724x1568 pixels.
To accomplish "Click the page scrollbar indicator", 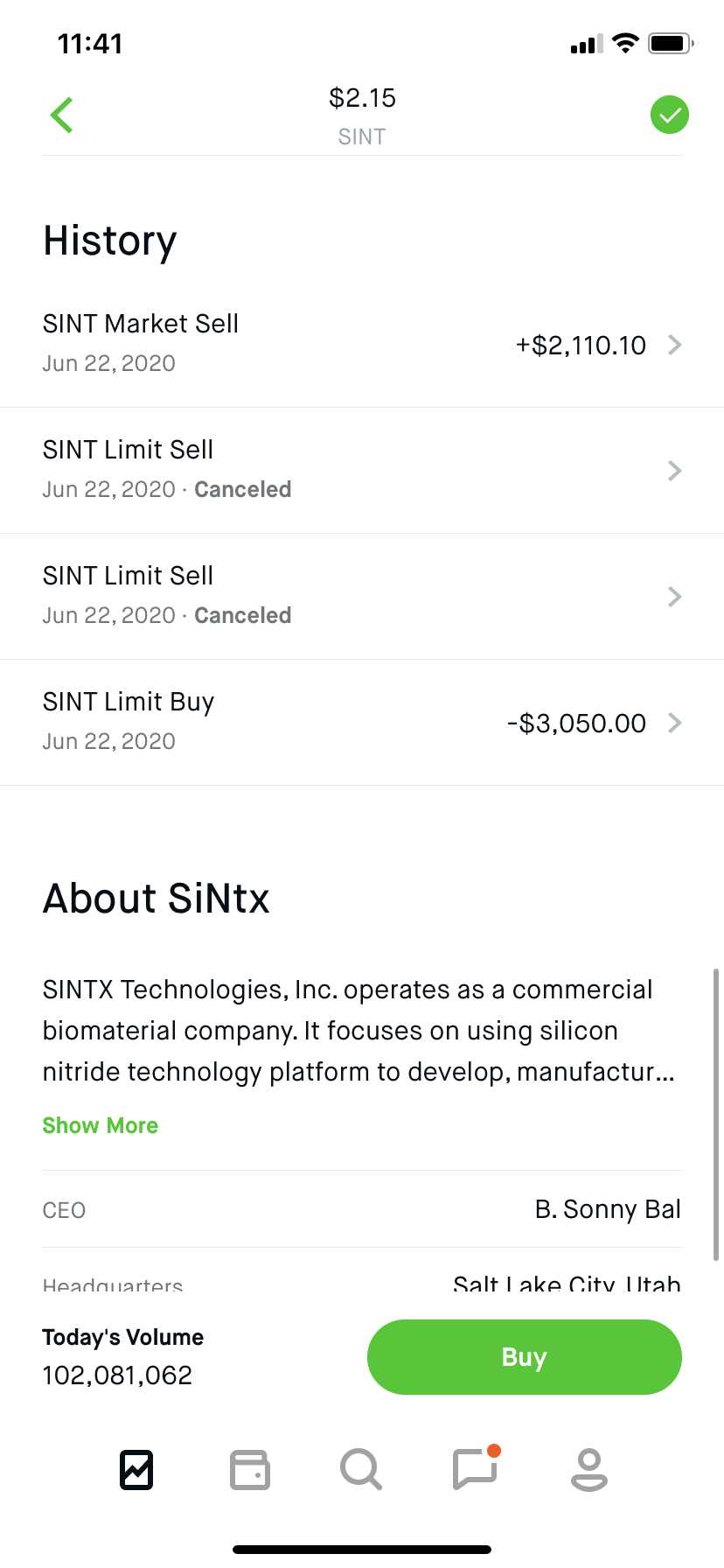I will coord(716,1113).
